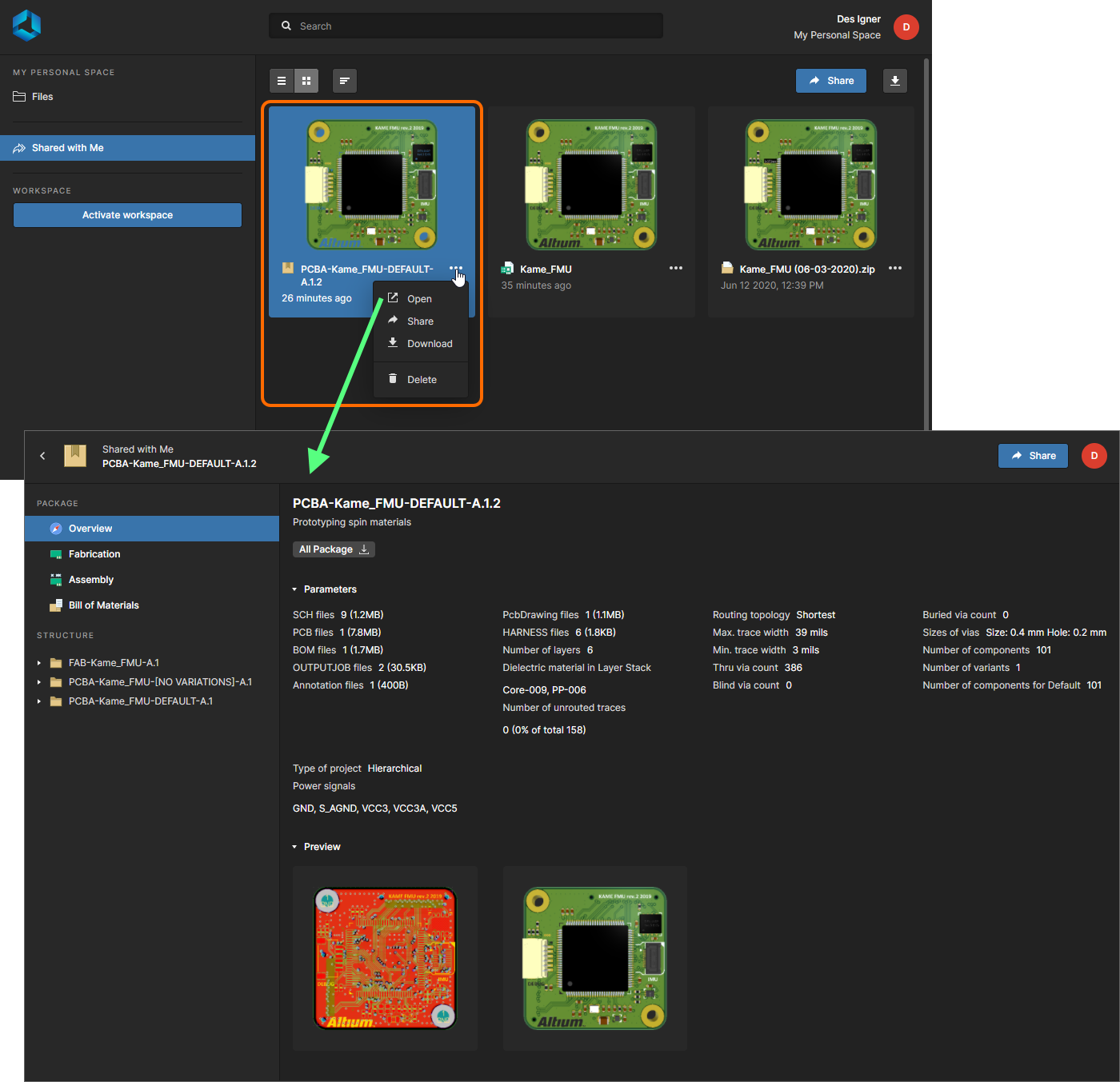Open more options for Kame_FMU zip file
Image resolution: width=1120 pixels, height=1082 pixels.
[x=895, y=269]
